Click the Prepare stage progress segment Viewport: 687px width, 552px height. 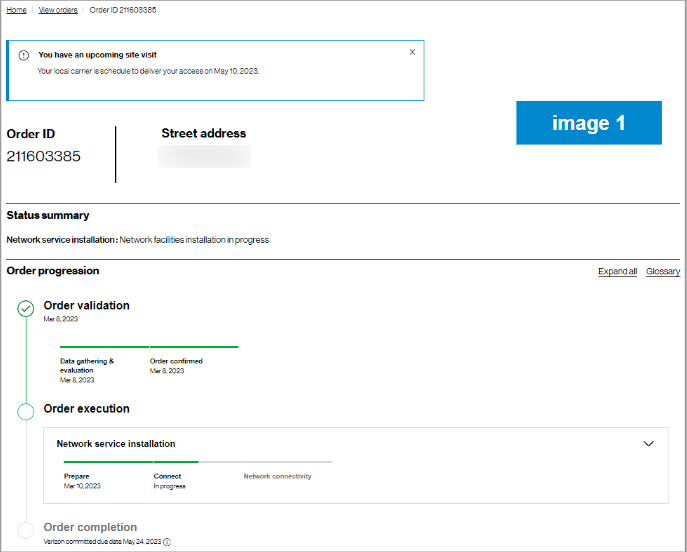(108, 462)
